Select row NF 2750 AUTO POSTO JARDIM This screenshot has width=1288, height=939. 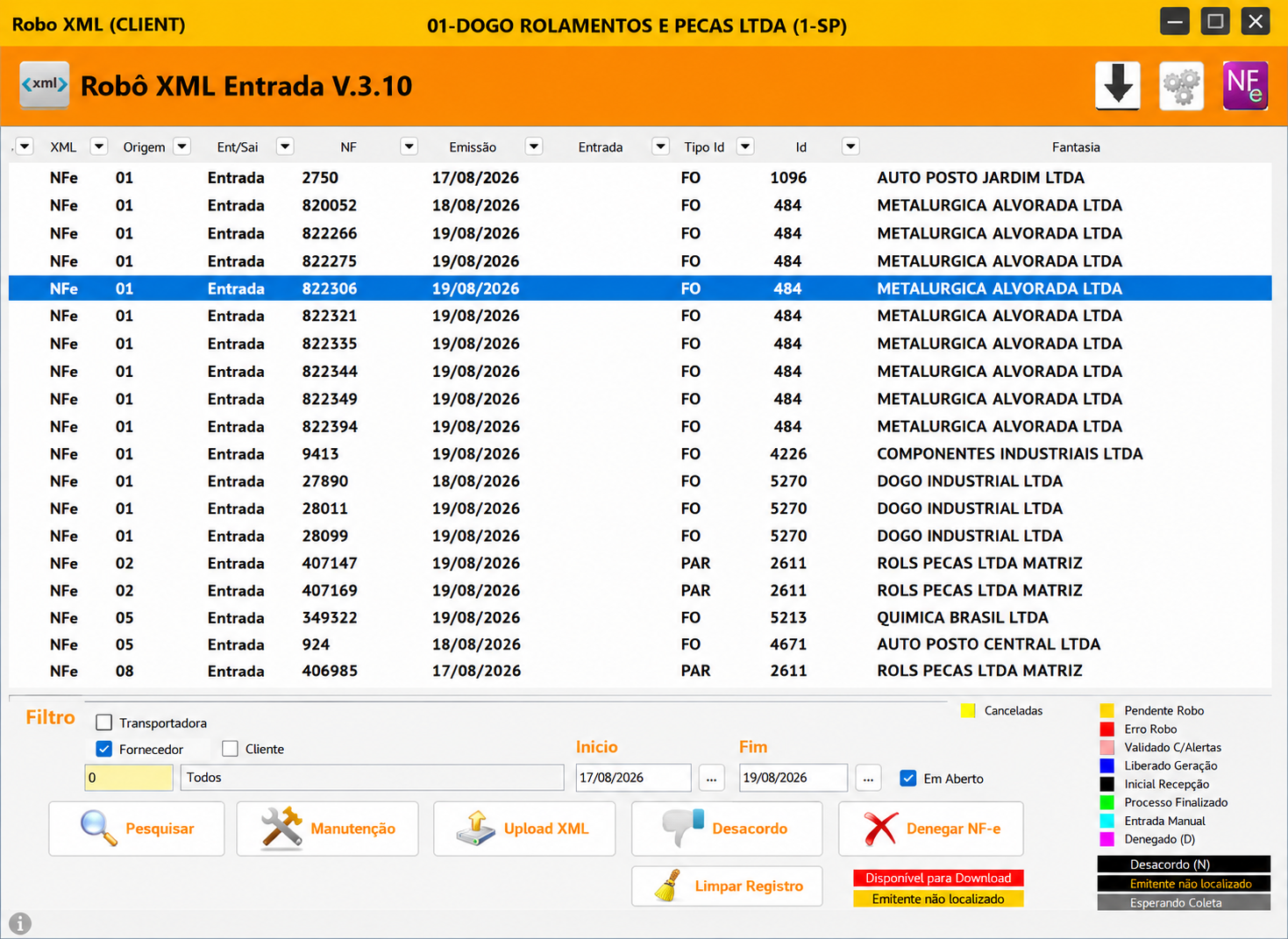pos(640,178)
